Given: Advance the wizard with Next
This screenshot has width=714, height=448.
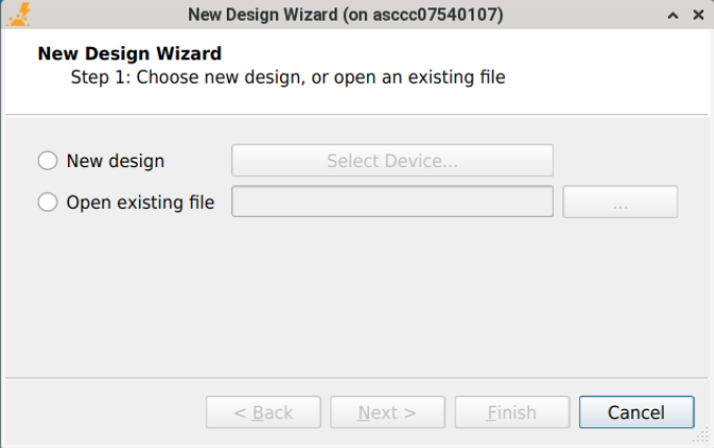Looking at the screenshot, I should (387, 413).
